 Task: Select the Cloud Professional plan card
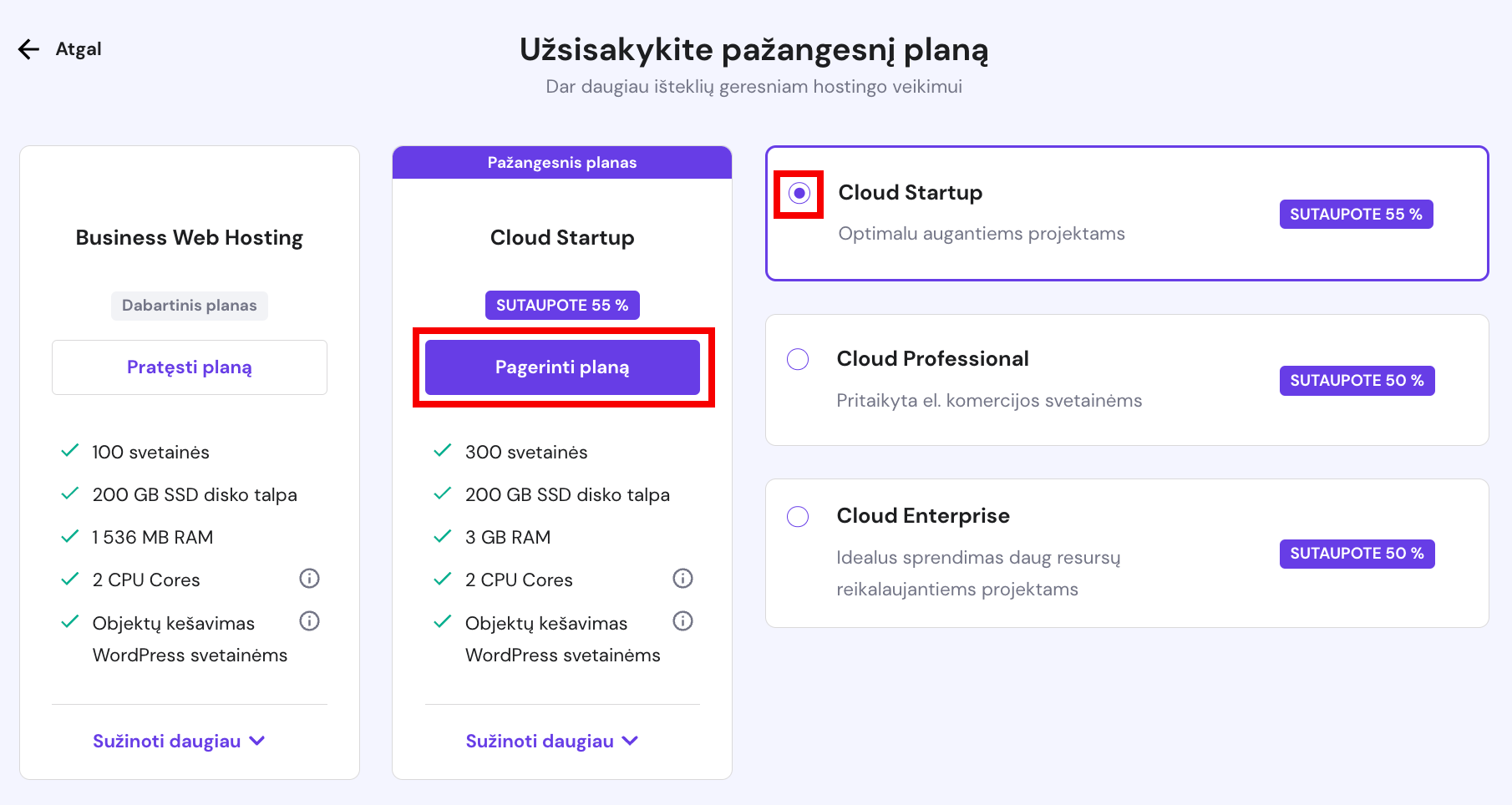[x=1128, y=380]
